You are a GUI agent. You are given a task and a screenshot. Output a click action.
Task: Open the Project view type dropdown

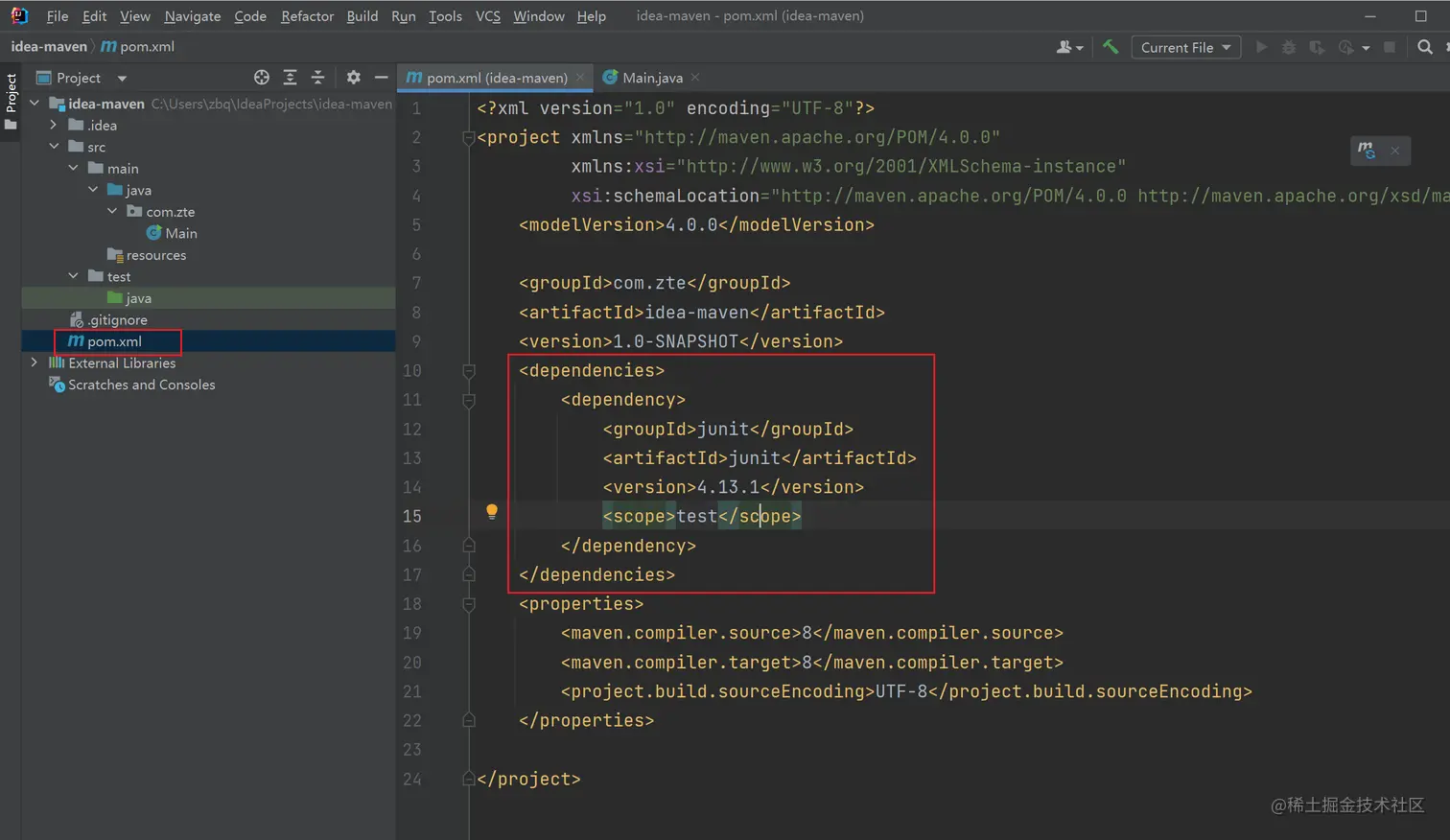click(122, 79)
